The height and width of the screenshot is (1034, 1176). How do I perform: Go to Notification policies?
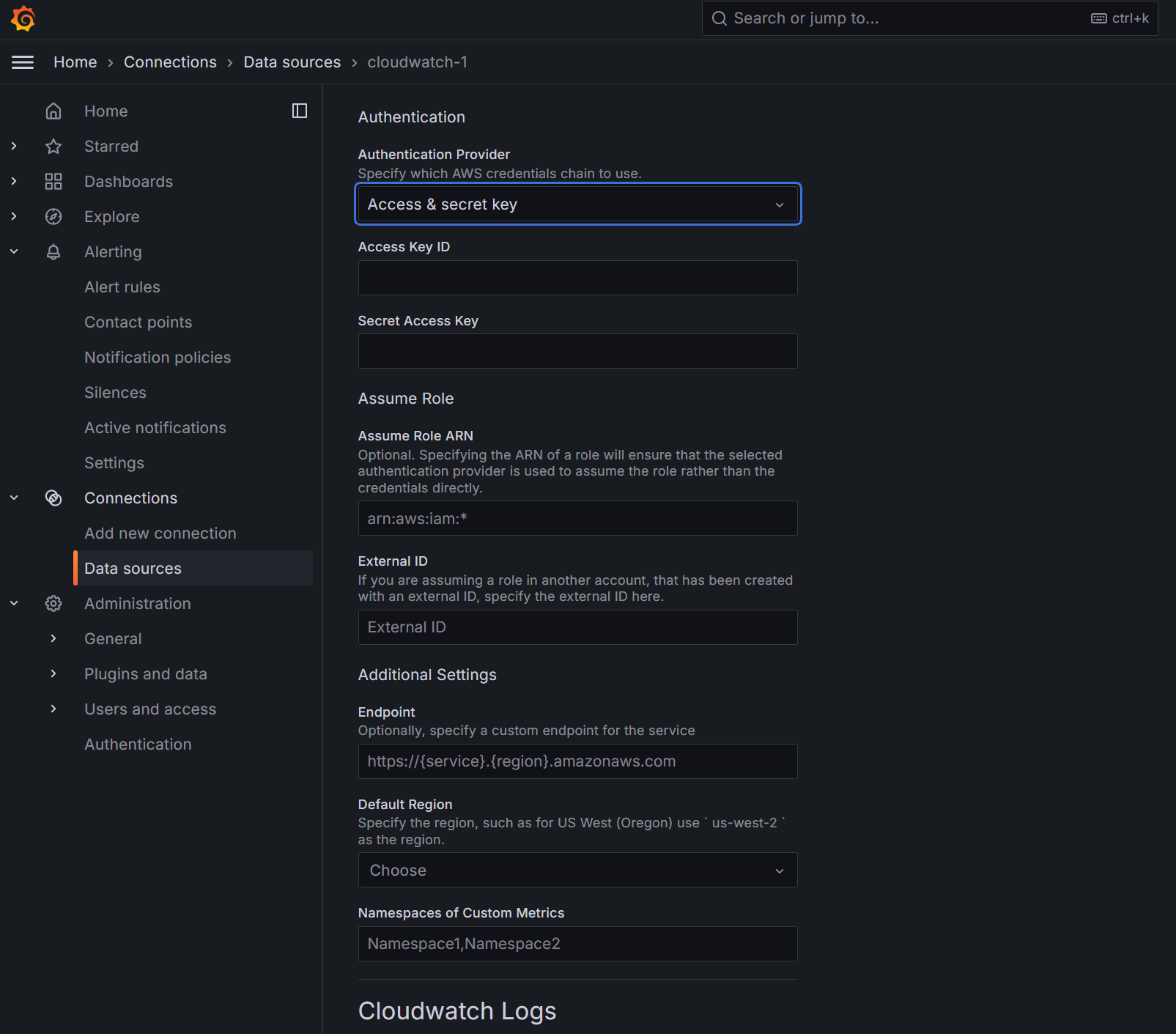[158, 358]
